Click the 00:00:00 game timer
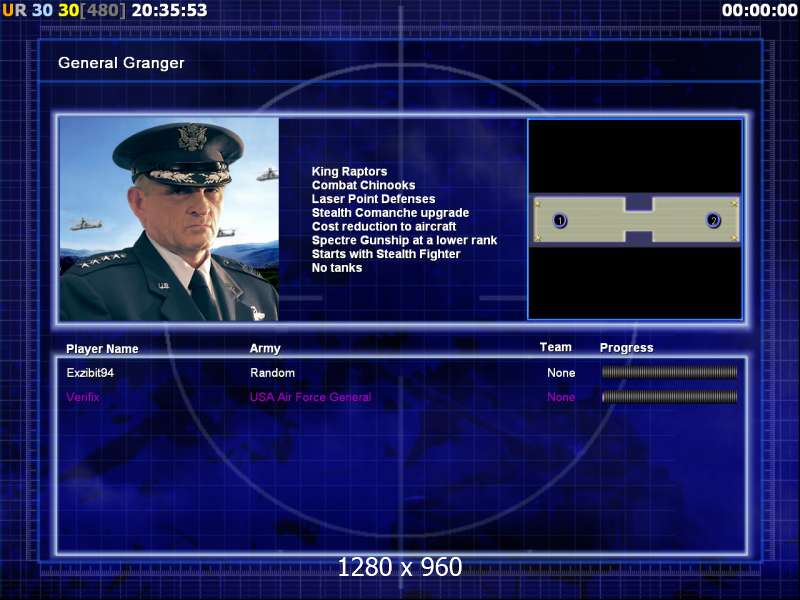Image resolution: width=800 pixels, height=600 pixels. 759,10
